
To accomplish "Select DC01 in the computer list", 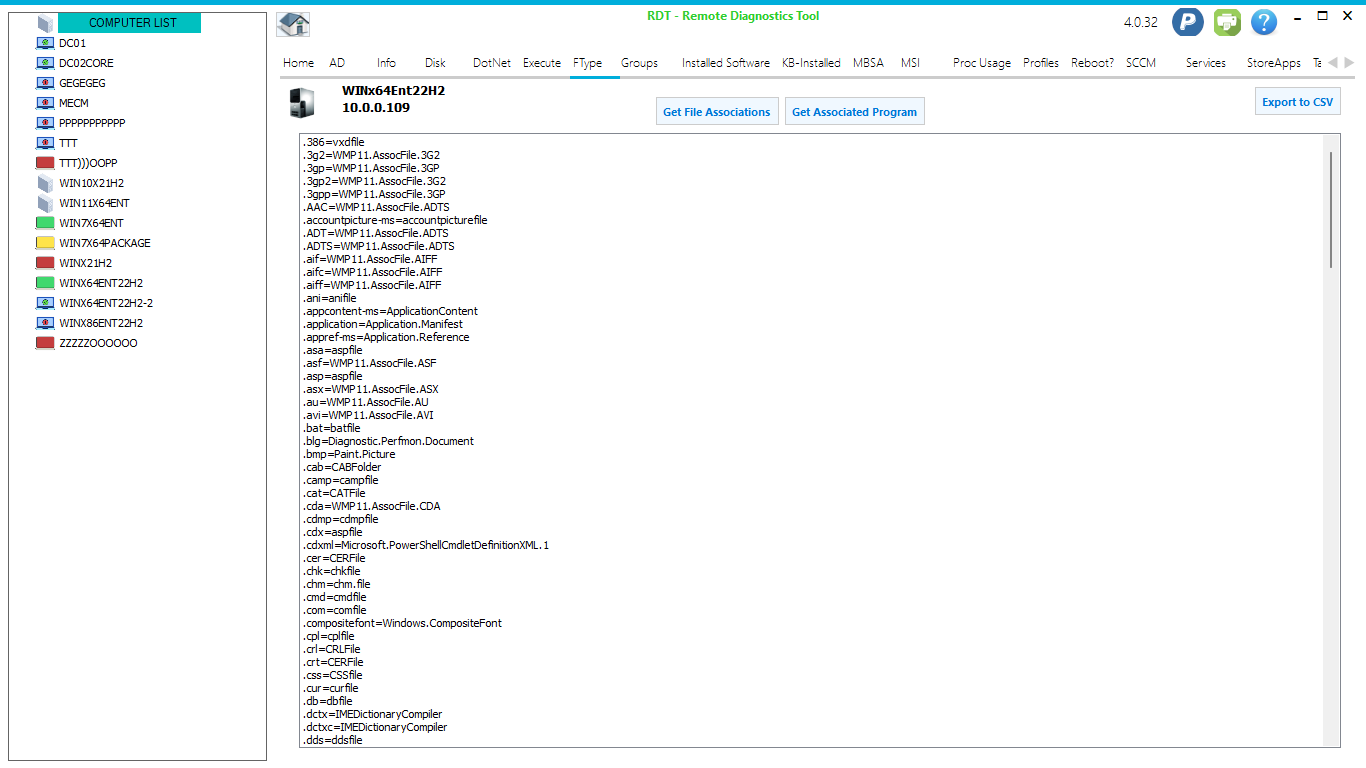I will (x=72, y=43).
